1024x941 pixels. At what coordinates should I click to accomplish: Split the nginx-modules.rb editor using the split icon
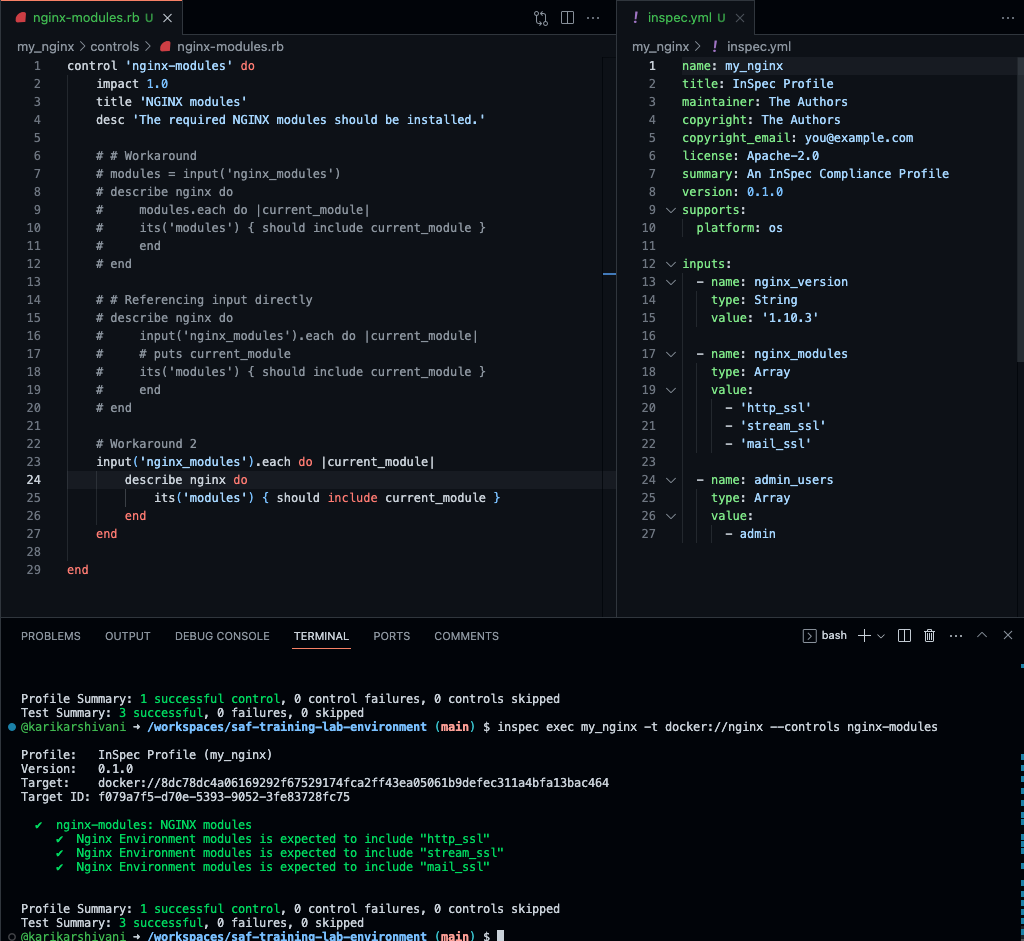pyautogui.click(x=566, y=18)
